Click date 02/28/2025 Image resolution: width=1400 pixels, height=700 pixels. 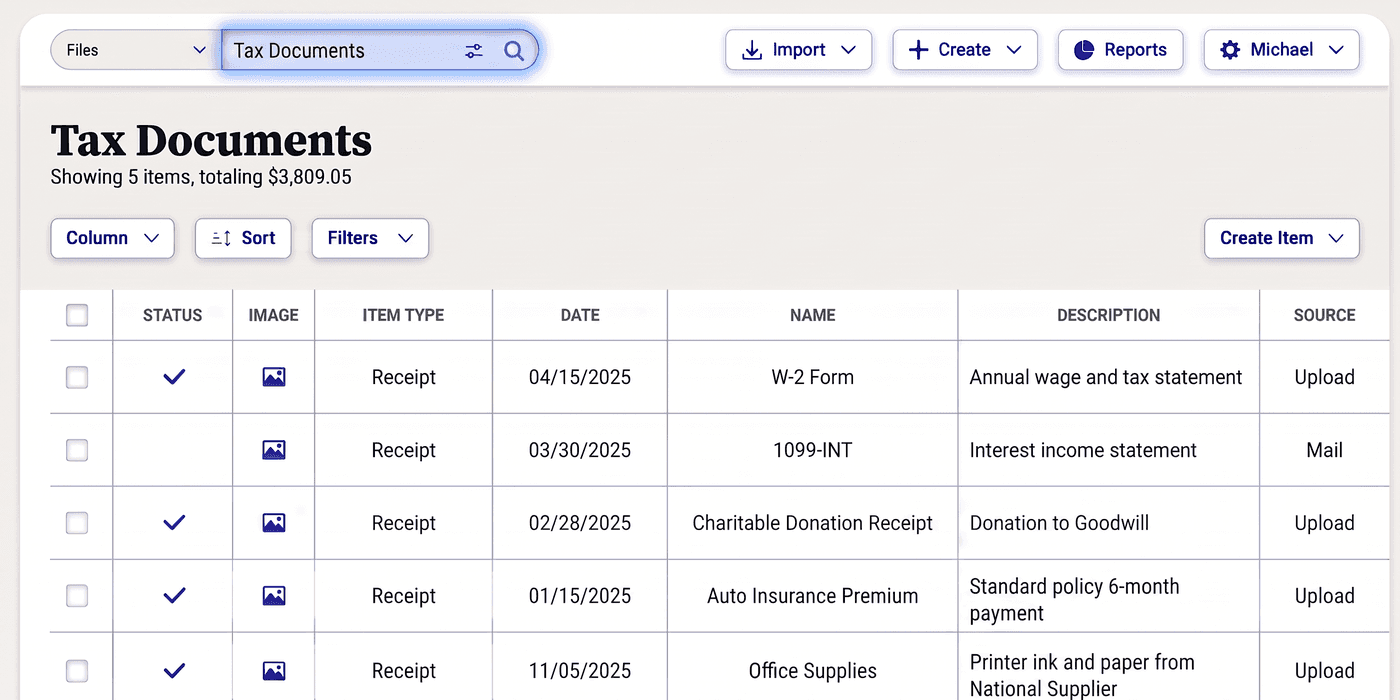pos(580,523)
